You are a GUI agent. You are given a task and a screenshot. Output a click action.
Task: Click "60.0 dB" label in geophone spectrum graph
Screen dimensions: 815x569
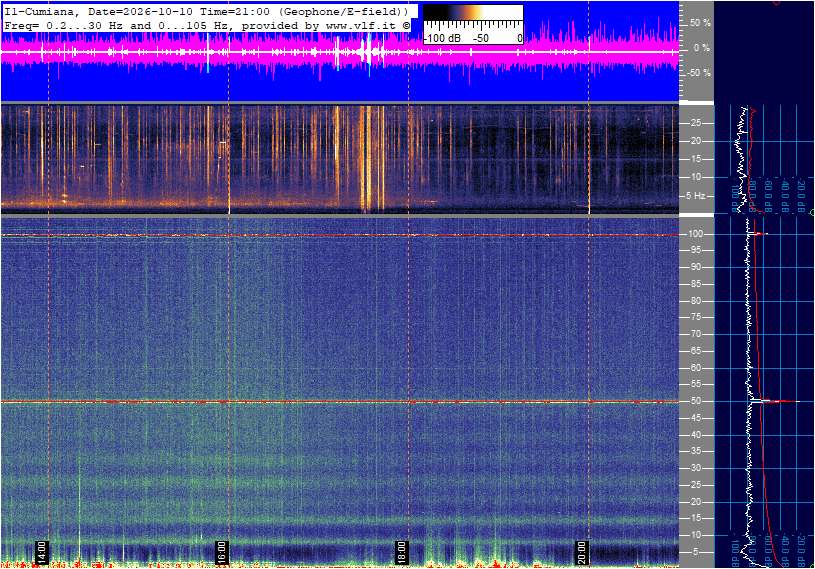coord(769,195)
